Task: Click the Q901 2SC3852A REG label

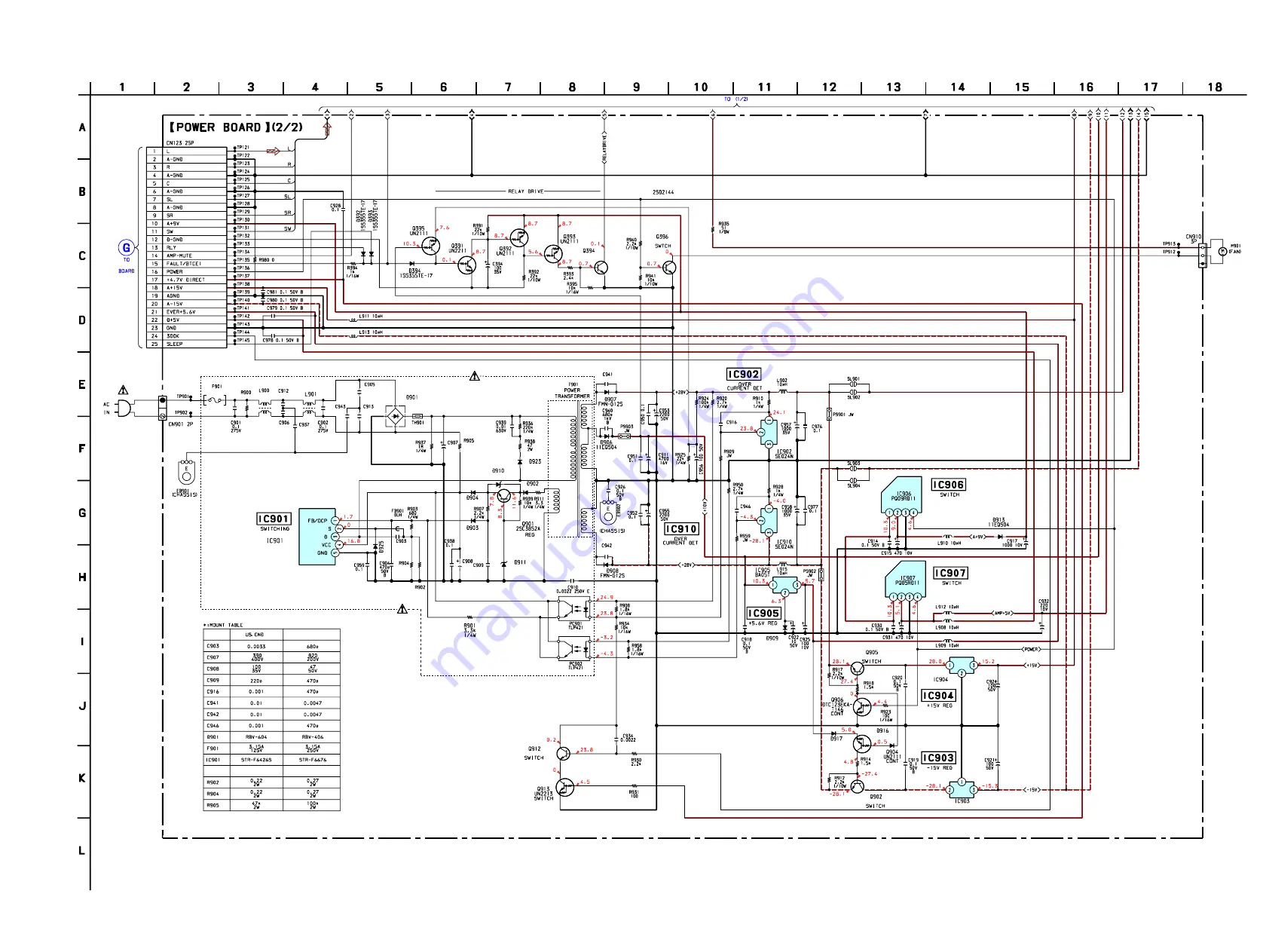Action: [527, 529]
